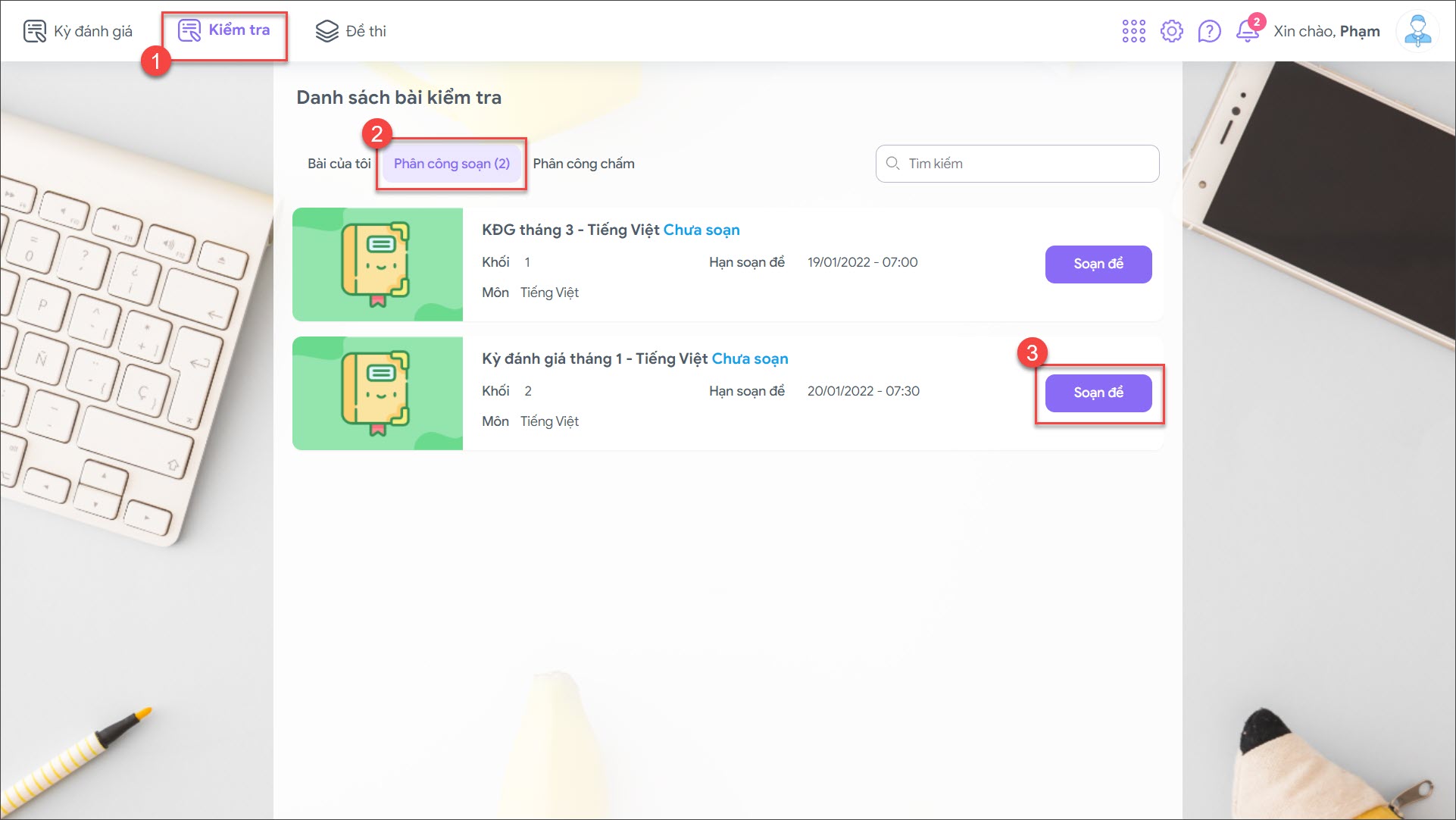Click the KĐG tháng 3 notebook thumbnail

click(x=377, y=264)
